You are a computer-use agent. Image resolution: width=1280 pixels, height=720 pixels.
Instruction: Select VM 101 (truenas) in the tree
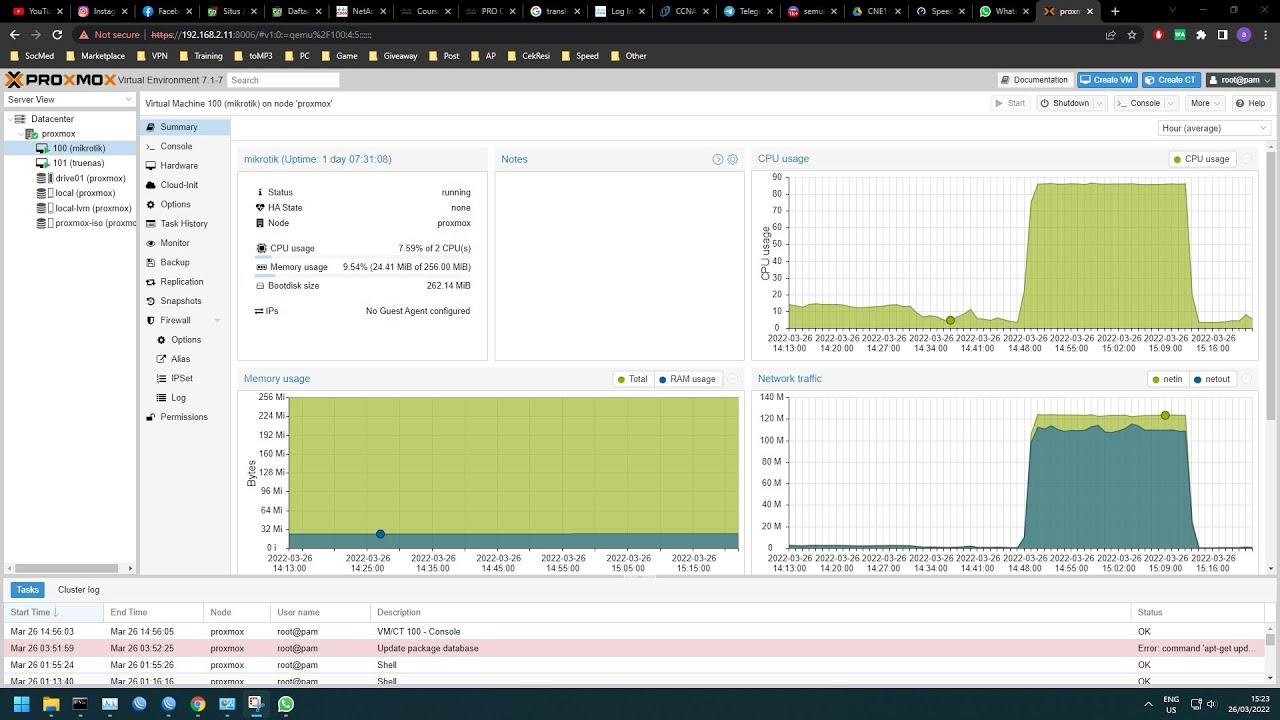[x=70, y=163]
